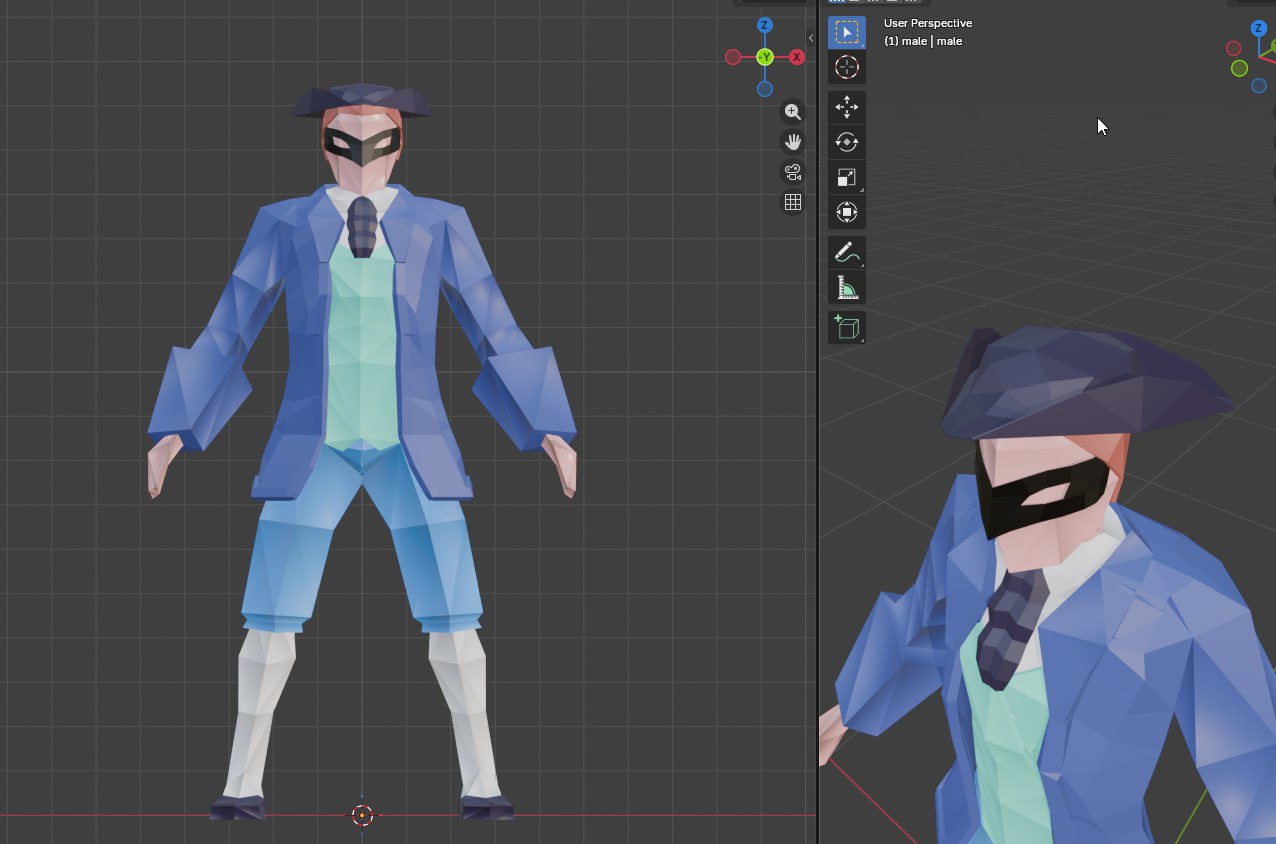Pick the Rotate tool
The image size is (1276, 844).
[847, 142]
